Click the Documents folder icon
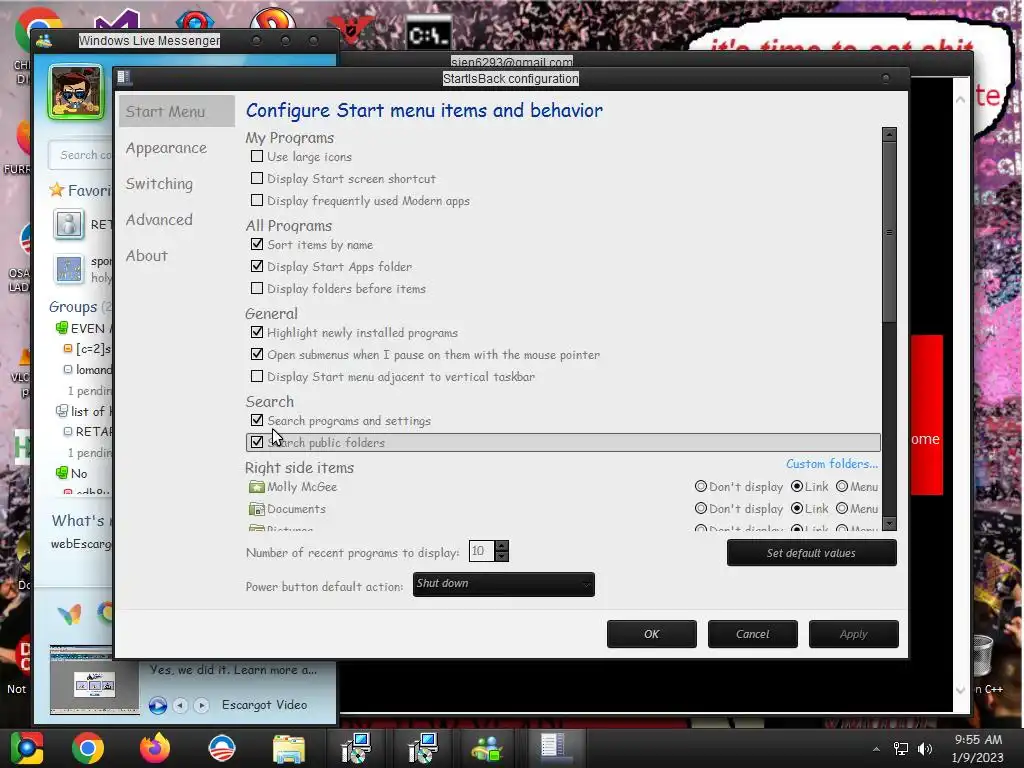Viewport: 1024px width, 768px height. pyautogui.click(x=256, y=509)
